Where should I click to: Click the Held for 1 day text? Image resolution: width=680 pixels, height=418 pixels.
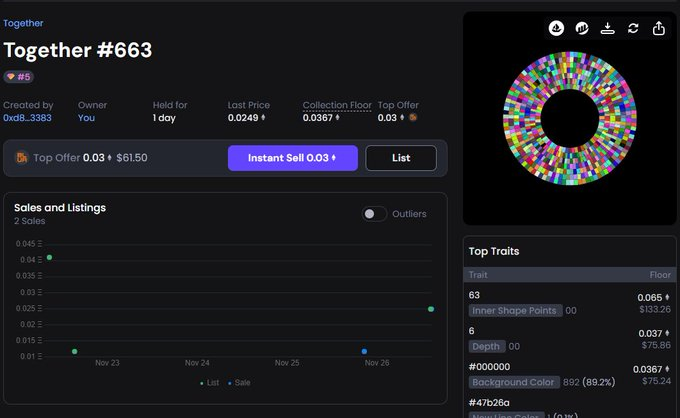[164, 118]
